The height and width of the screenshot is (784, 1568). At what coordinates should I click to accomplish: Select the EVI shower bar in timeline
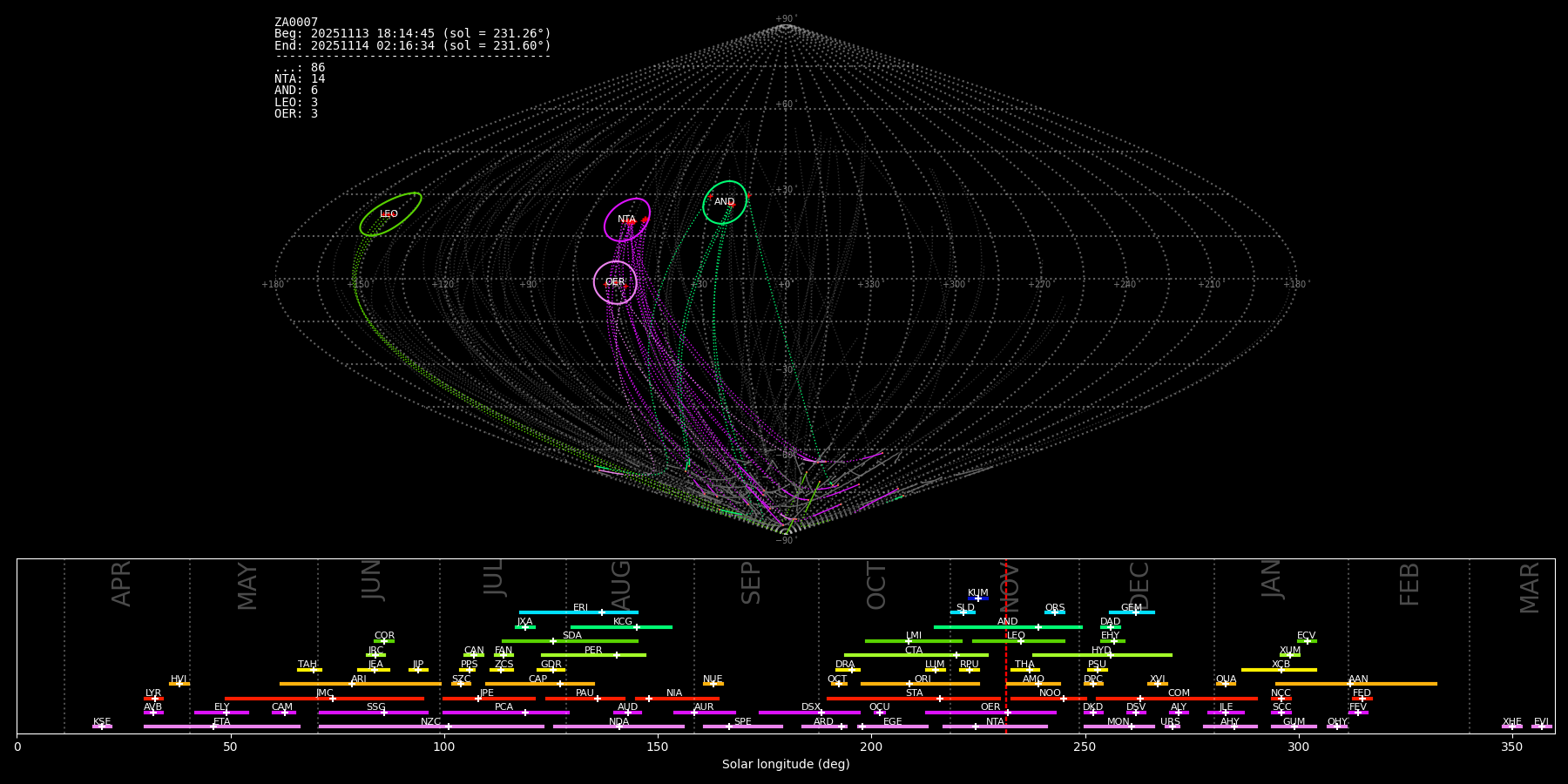coord(1541,727)
